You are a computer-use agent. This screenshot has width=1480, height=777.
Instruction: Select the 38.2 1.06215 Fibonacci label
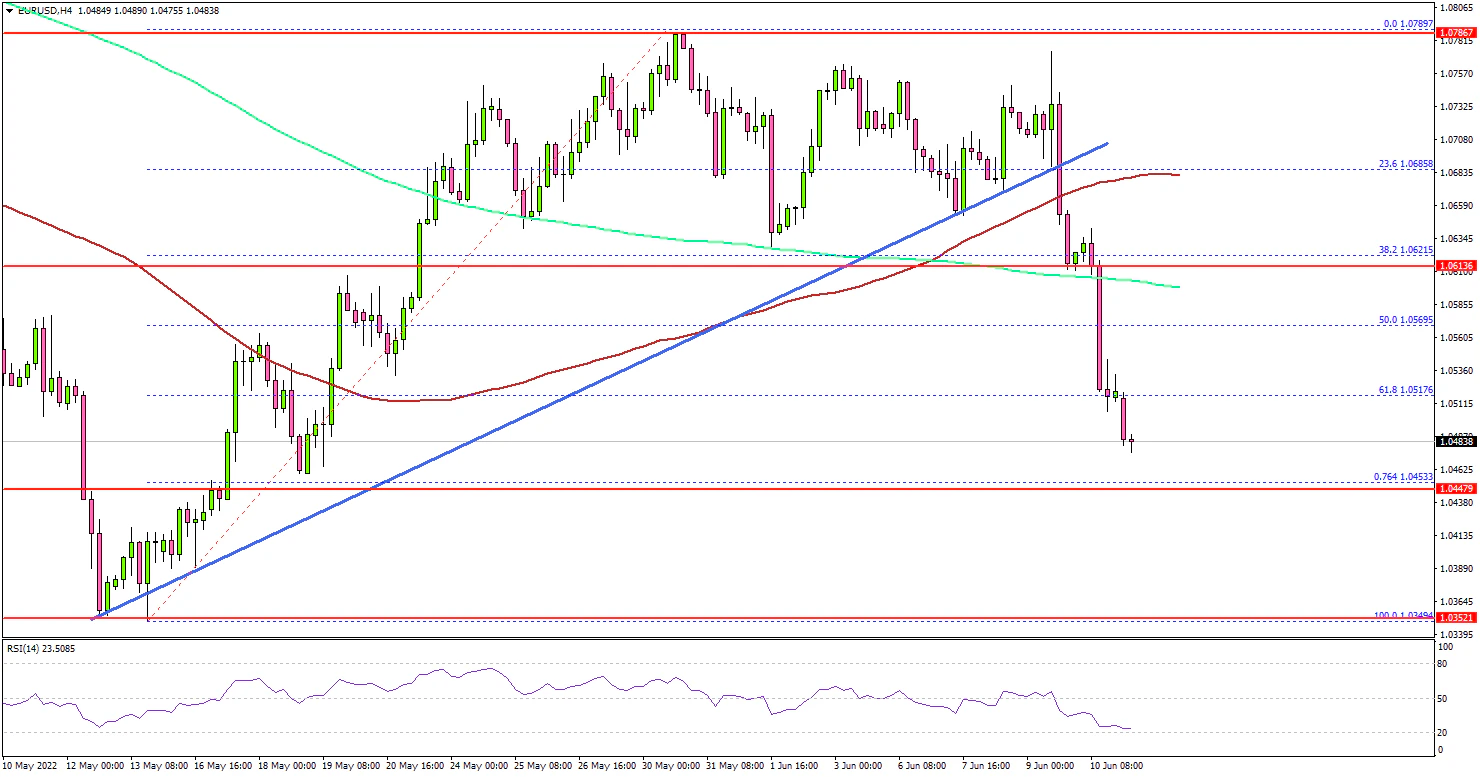click(x=1406, y=250)
